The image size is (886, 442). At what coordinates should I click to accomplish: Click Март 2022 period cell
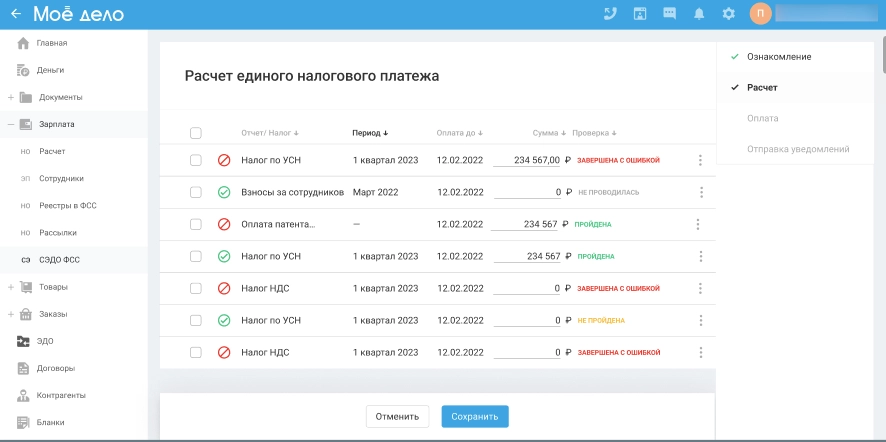[x=375, y=193]
